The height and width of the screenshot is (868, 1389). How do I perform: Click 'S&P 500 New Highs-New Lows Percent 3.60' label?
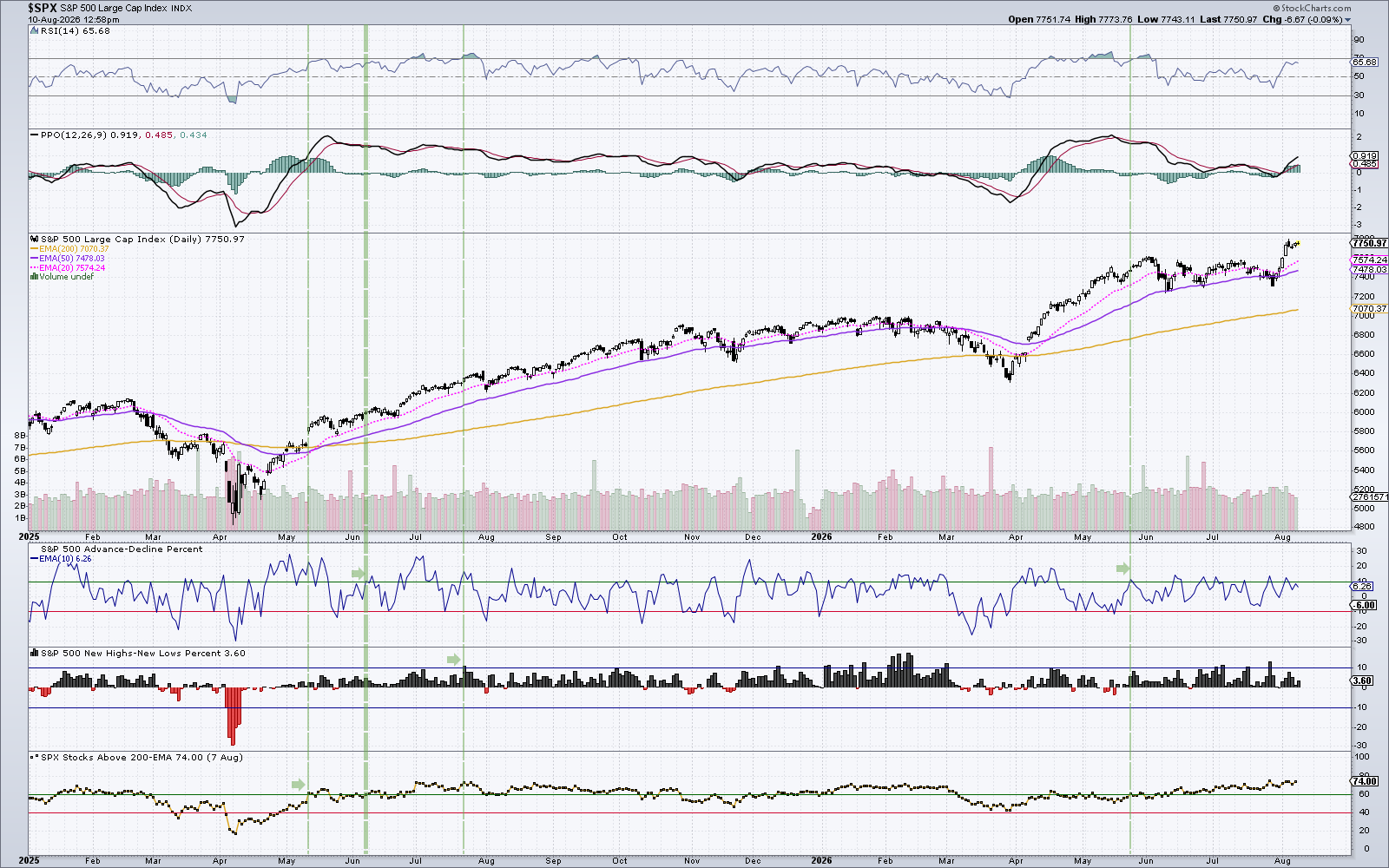click(x=143, y=654)
